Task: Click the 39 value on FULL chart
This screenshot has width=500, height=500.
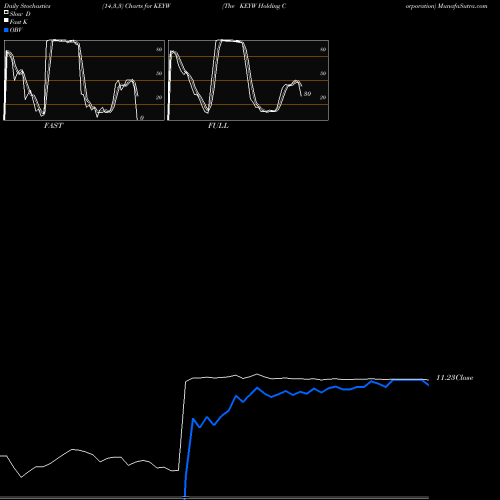Action: click(307, 94)
